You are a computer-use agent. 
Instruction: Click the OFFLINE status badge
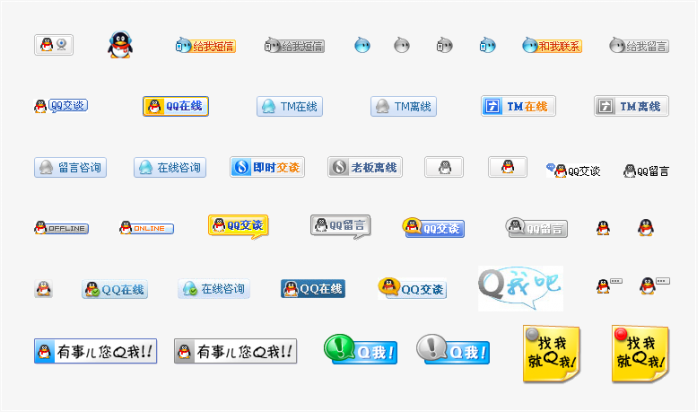[61, 228]
